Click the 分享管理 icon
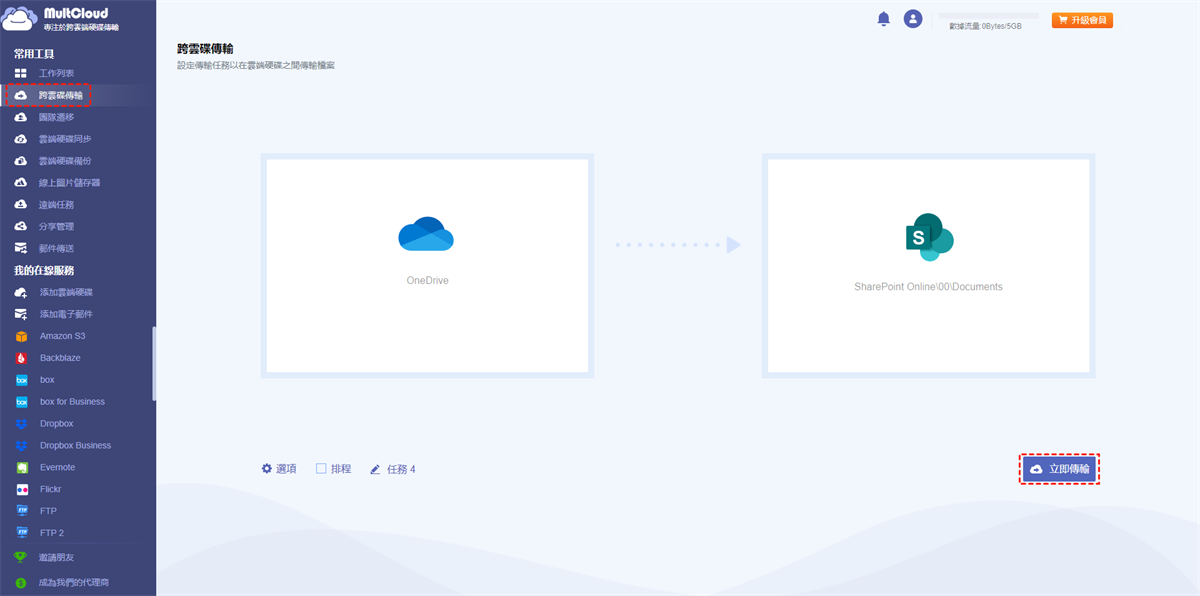The image size is (1200, 596). (20, 227)
